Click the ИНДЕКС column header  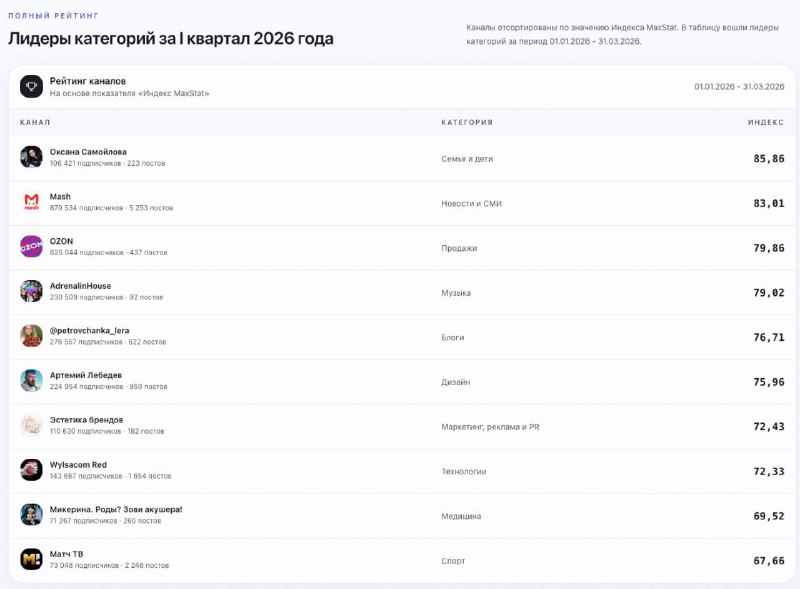click(x=766, y=122)
